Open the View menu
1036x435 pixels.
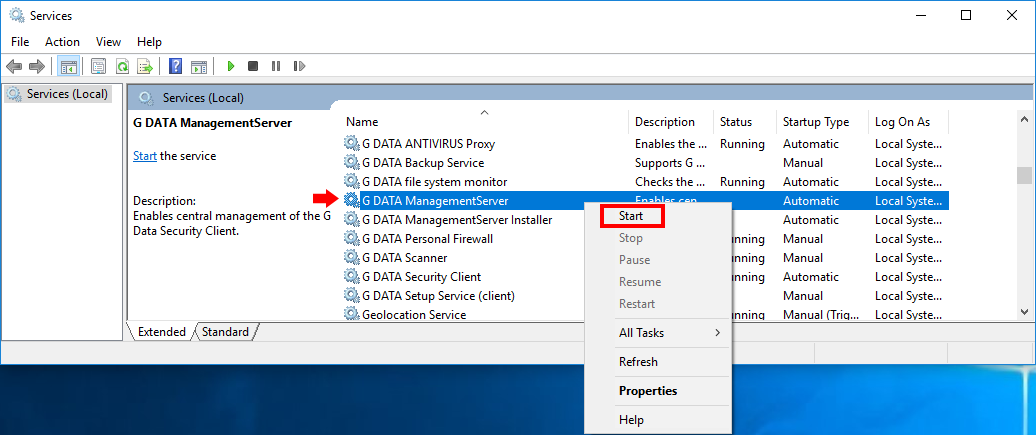(x=108, y=42)
